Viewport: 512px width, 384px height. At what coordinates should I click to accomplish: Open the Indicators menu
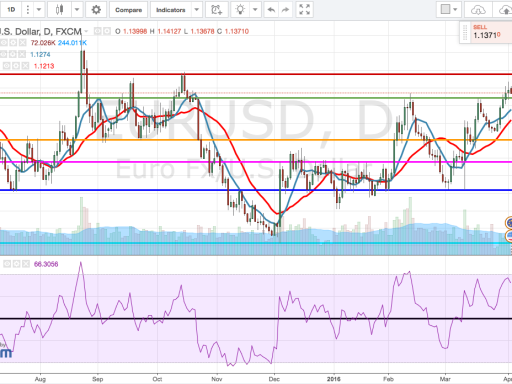pos(171,10)
